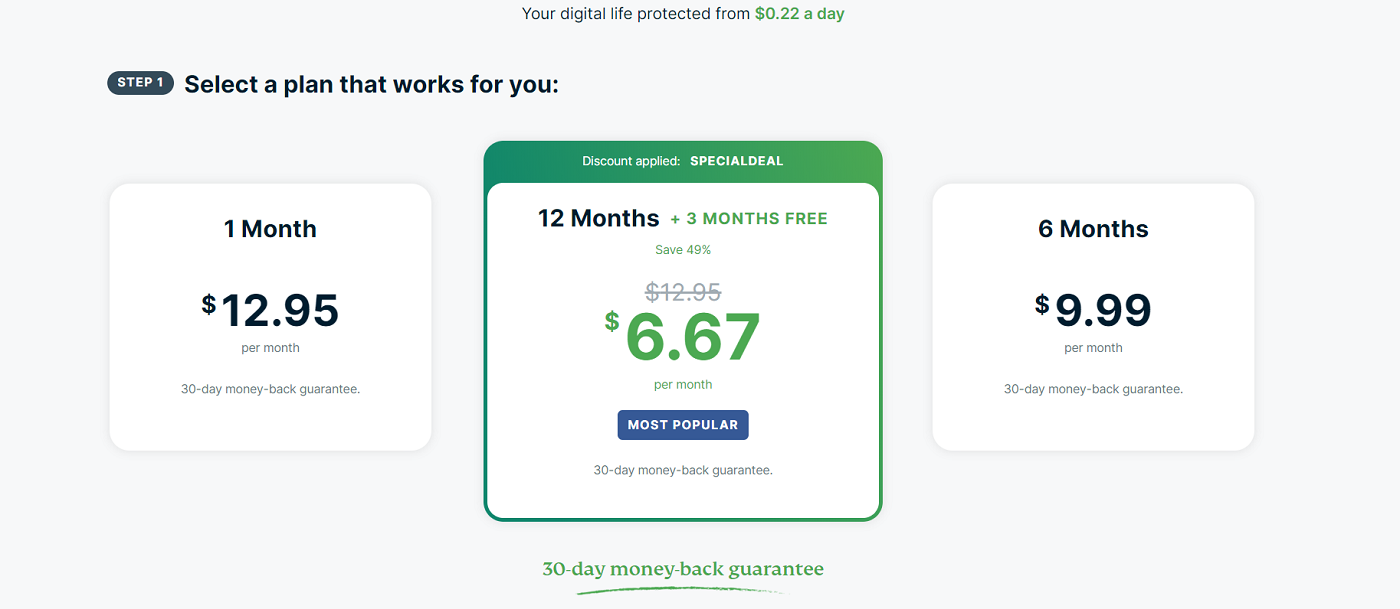Click the 12 Months heading
The height and width of the screenshot is (609, 1400).
click(598, 217)
